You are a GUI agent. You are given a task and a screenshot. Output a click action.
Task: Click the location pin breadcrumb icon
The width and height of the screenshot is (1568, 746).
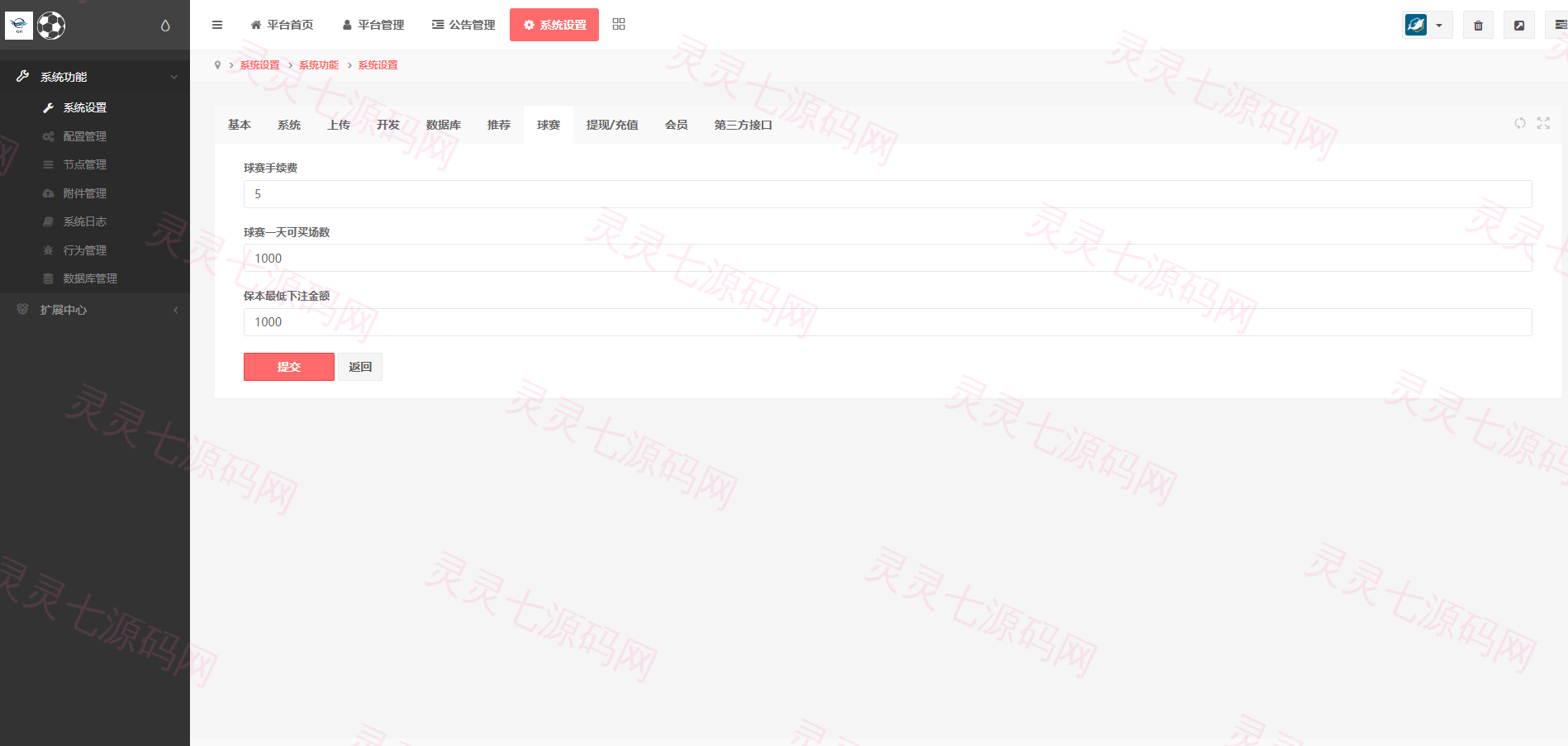(x=217, y=65)
